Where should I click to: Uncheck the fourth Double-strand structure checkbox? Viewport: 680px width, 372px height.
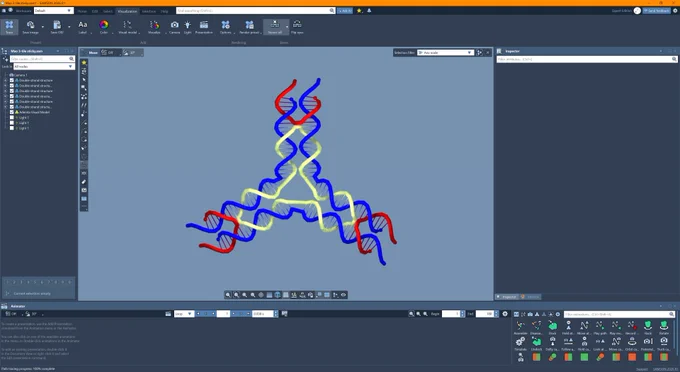pos(12,96)
